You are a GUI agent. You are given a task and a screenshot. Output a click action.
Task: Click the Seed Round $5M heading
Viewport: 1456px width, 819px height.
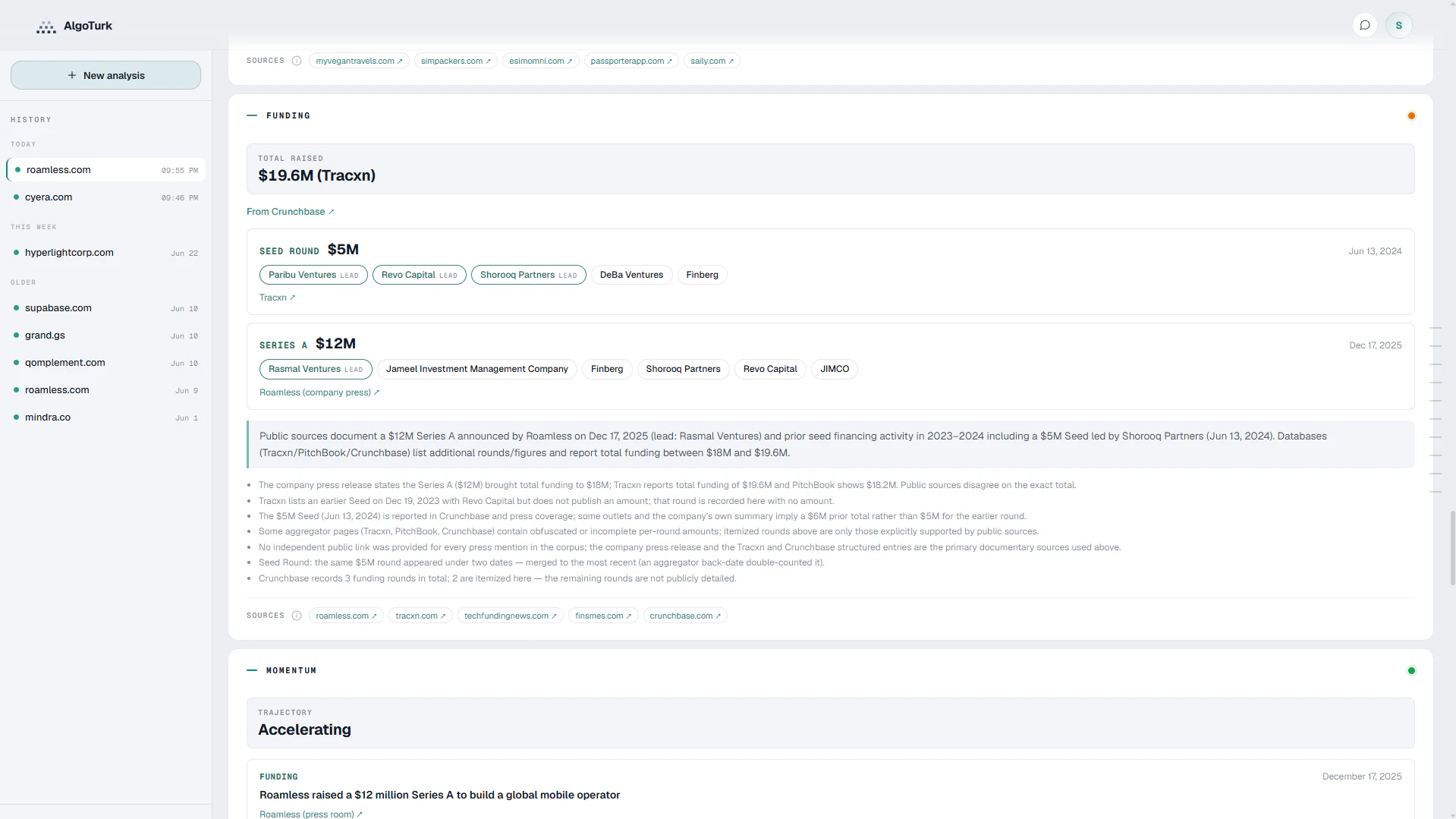[x=309, y=250]
